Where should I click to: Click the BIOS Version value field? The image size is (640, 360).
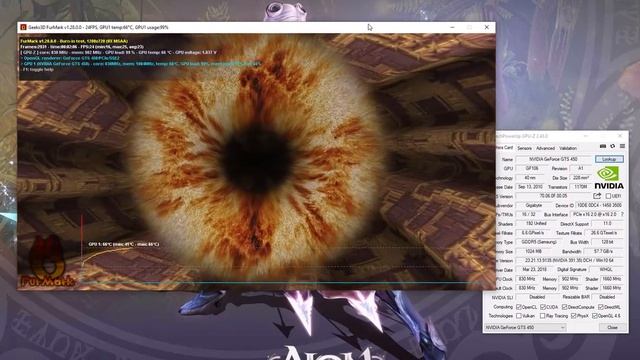click(x=553, y=196)
